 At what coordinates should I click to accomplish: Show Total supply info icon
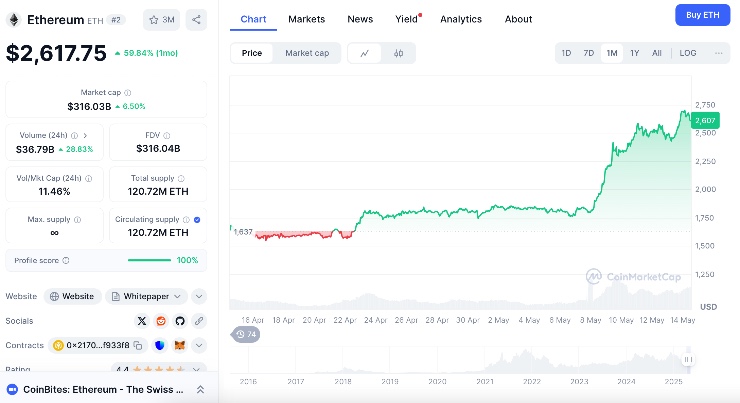coord(181,178)
